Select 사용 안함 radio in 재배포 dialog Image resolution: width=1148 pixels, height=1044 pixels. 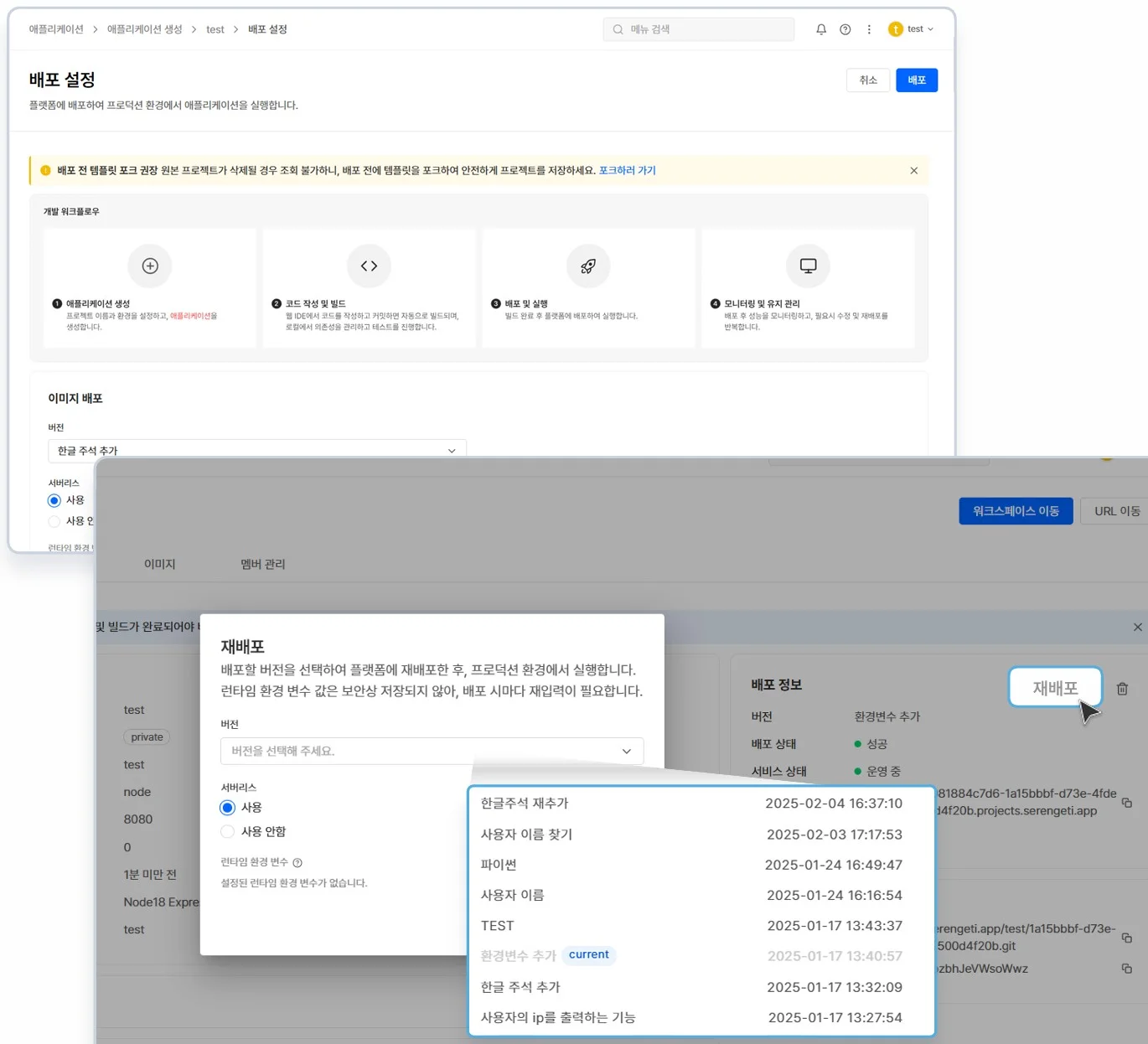coord(227,831)
